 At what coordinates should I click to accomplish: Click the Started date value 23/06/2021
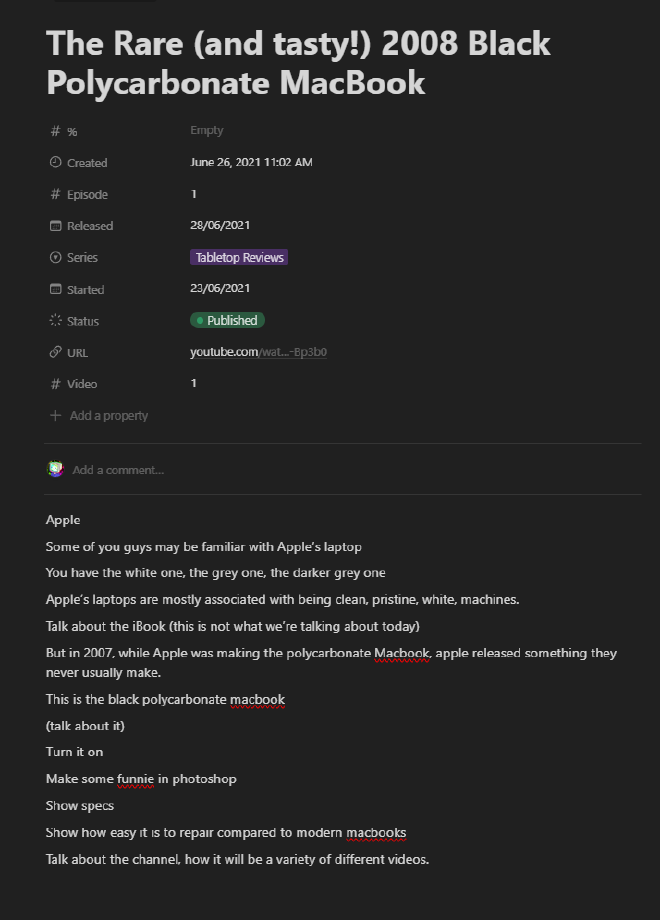pos(219,289)
